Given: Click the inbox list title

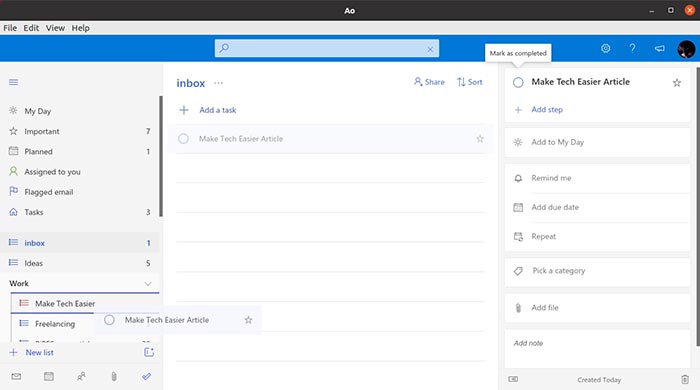Looking at the screenshot, I should pos(191,83).
